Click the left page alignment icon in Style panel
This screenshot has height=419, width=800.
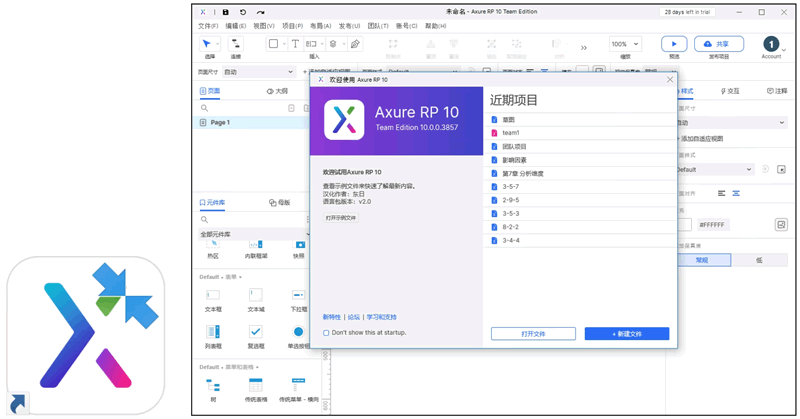click(x=721, y=193)
